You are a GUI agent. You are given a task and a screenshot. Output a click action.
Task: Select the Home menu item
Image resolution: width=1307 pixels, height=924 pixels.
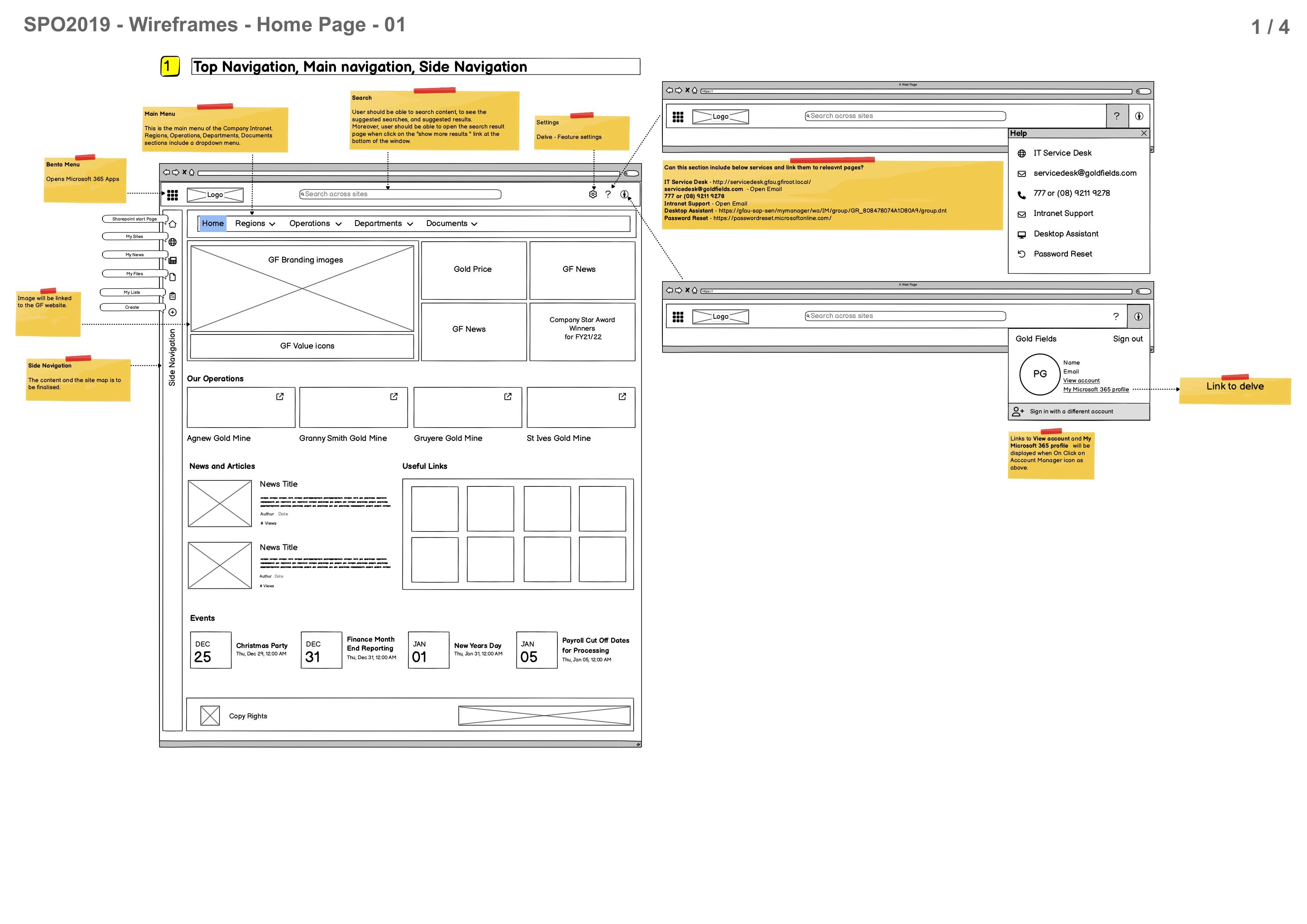(212, 223)
